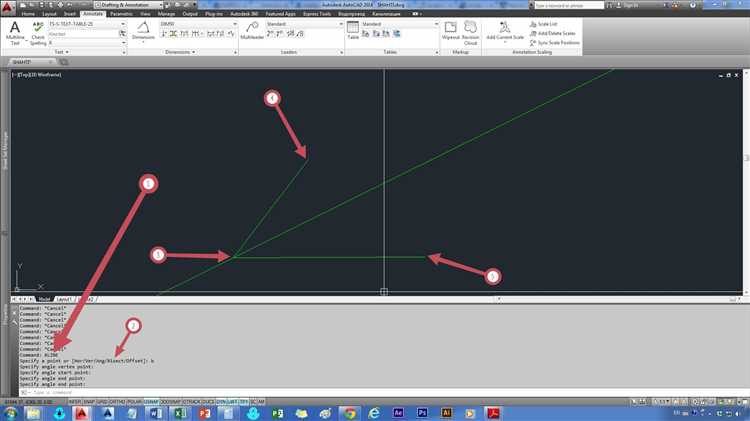The image size is (750, 421).
Task: Run the Check Spelling tool
Action: pos(38,33)
